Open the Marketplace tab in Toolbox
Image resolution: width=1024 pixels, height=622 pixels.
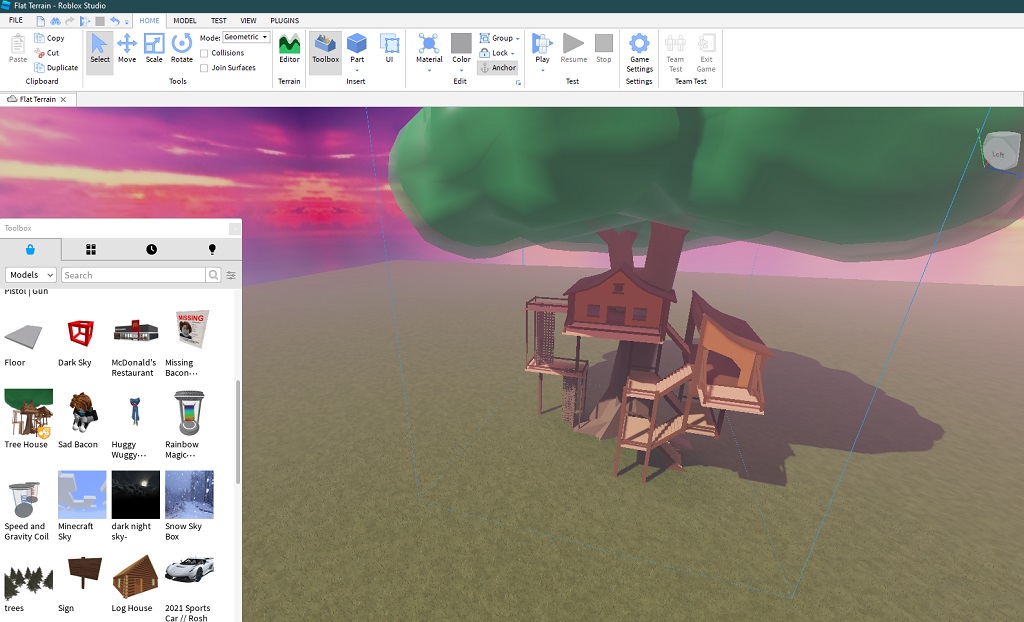tap(30, 249)
